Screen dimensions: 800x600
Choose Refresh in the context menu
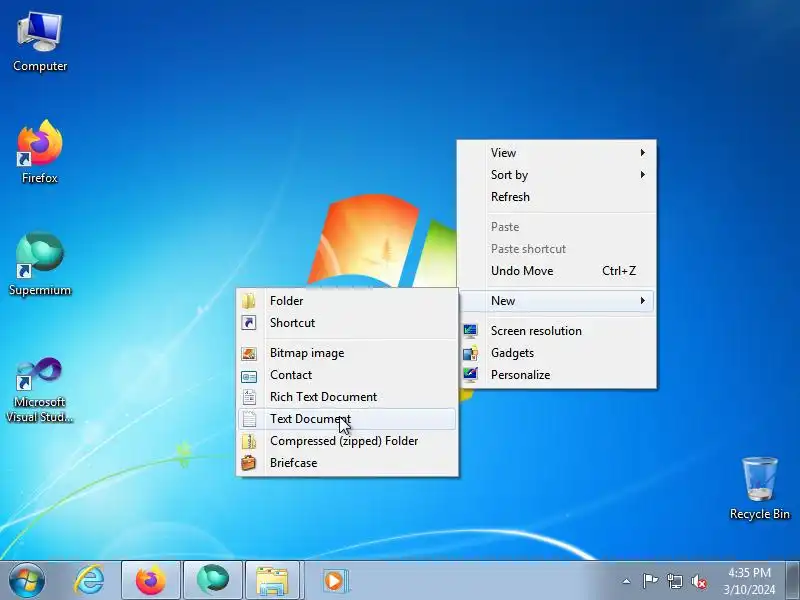click(x=557, y=196)
